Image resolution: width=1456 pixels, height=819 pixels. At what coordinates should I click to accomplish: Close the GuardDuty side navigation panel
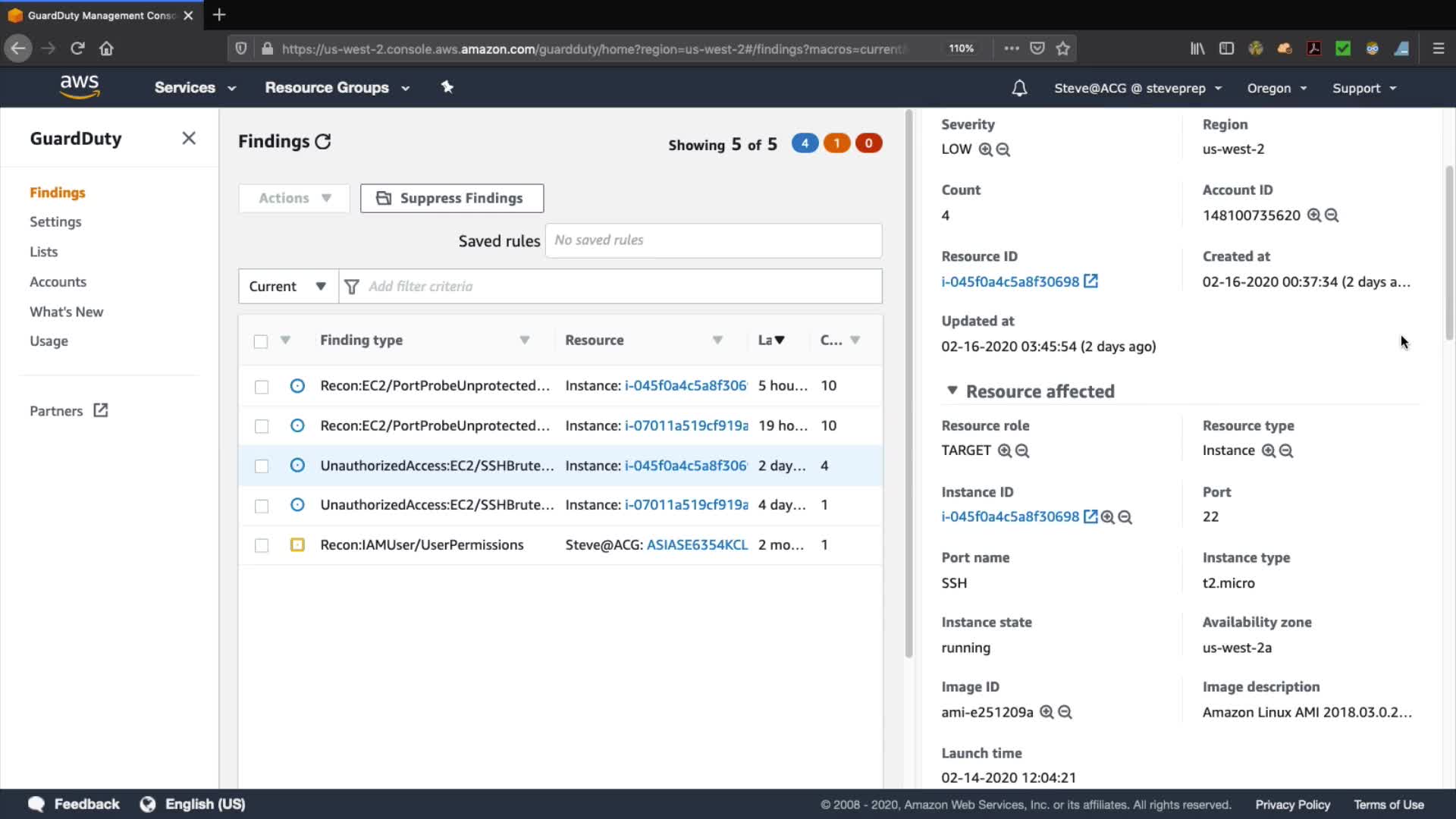(x=189, y=138)
